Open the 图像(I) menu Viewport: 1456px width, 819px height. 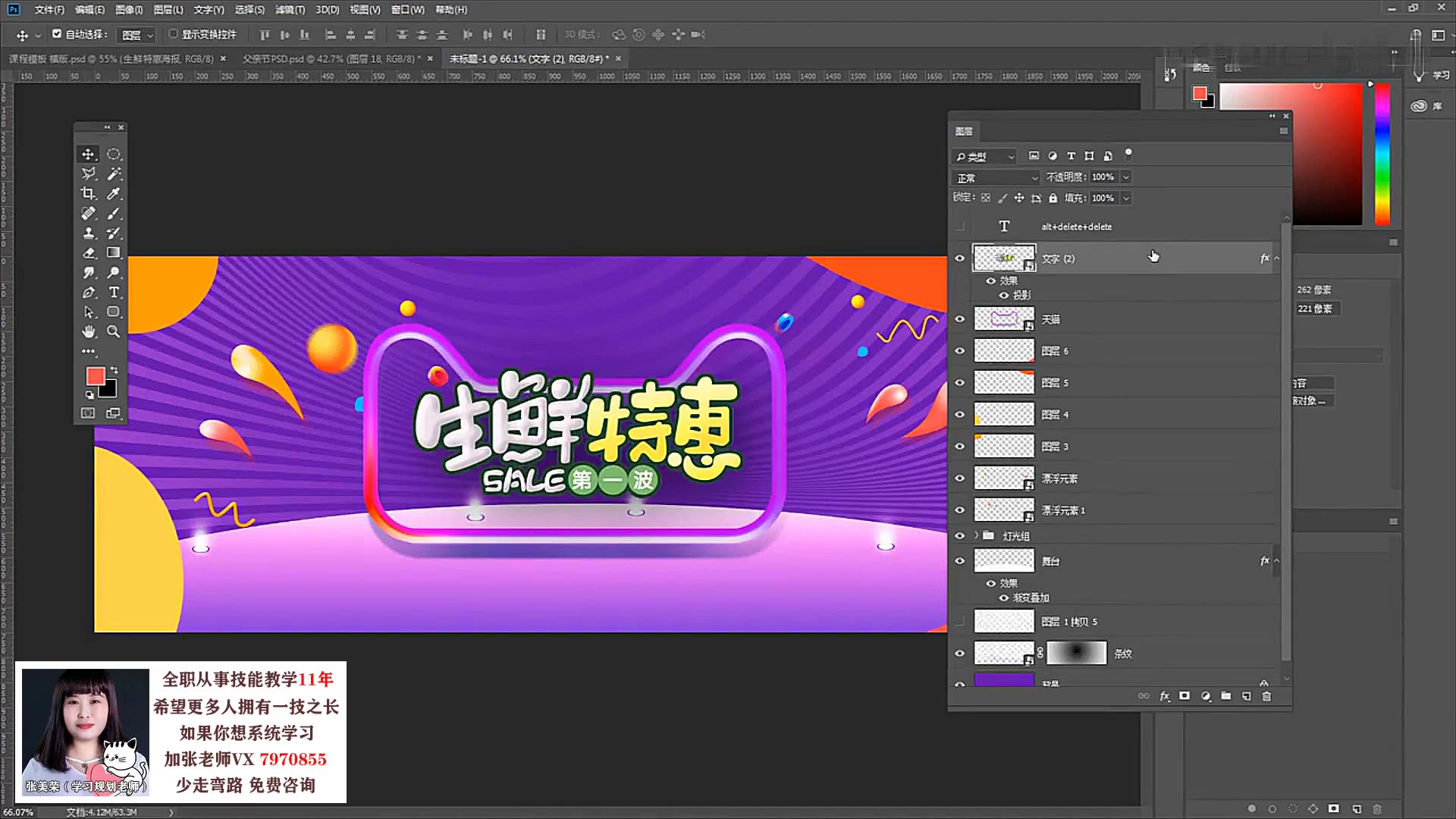coord(129,10)
